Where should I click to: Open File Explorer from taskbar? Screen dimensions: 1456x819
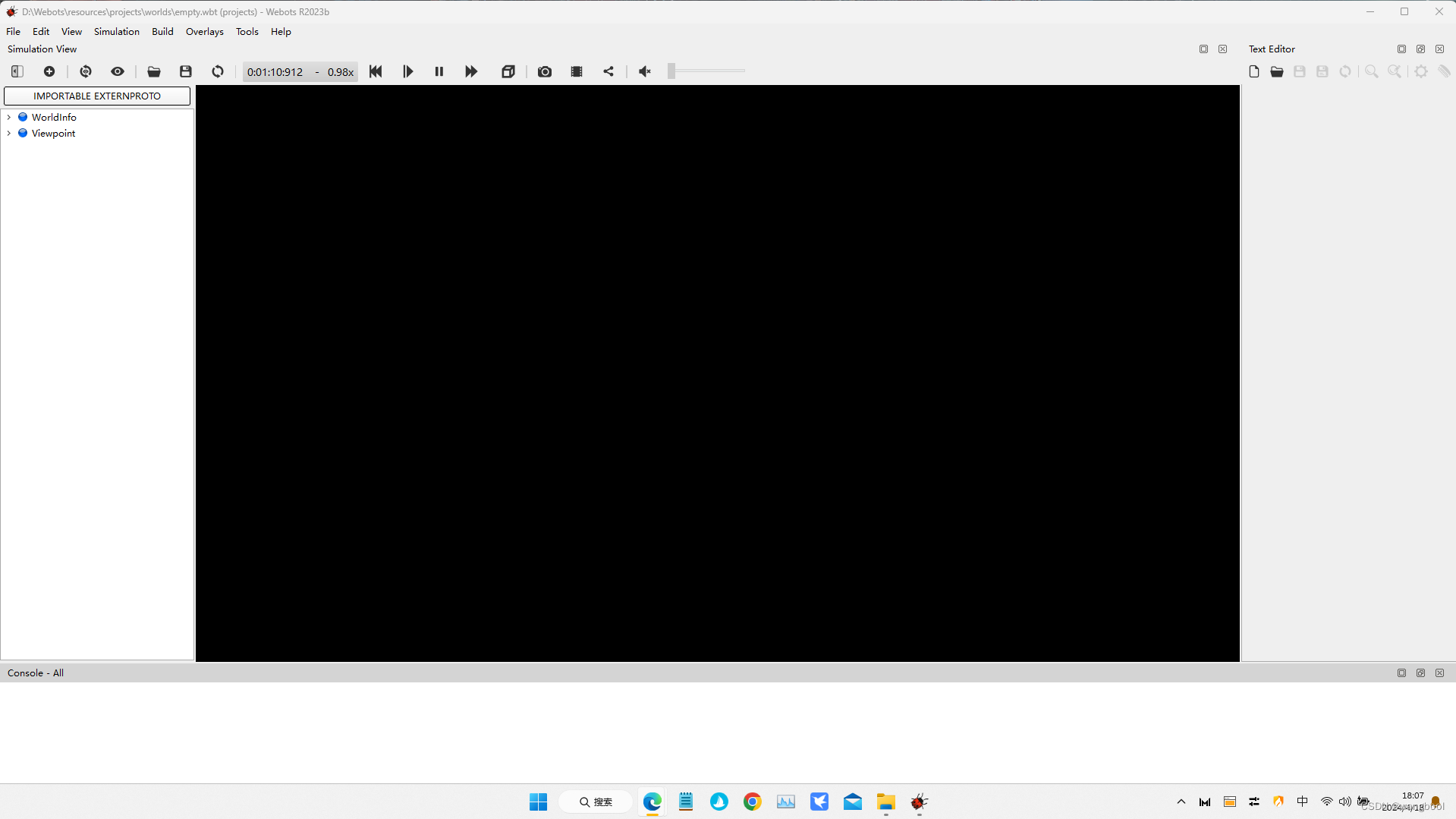(x=886, y=802)
